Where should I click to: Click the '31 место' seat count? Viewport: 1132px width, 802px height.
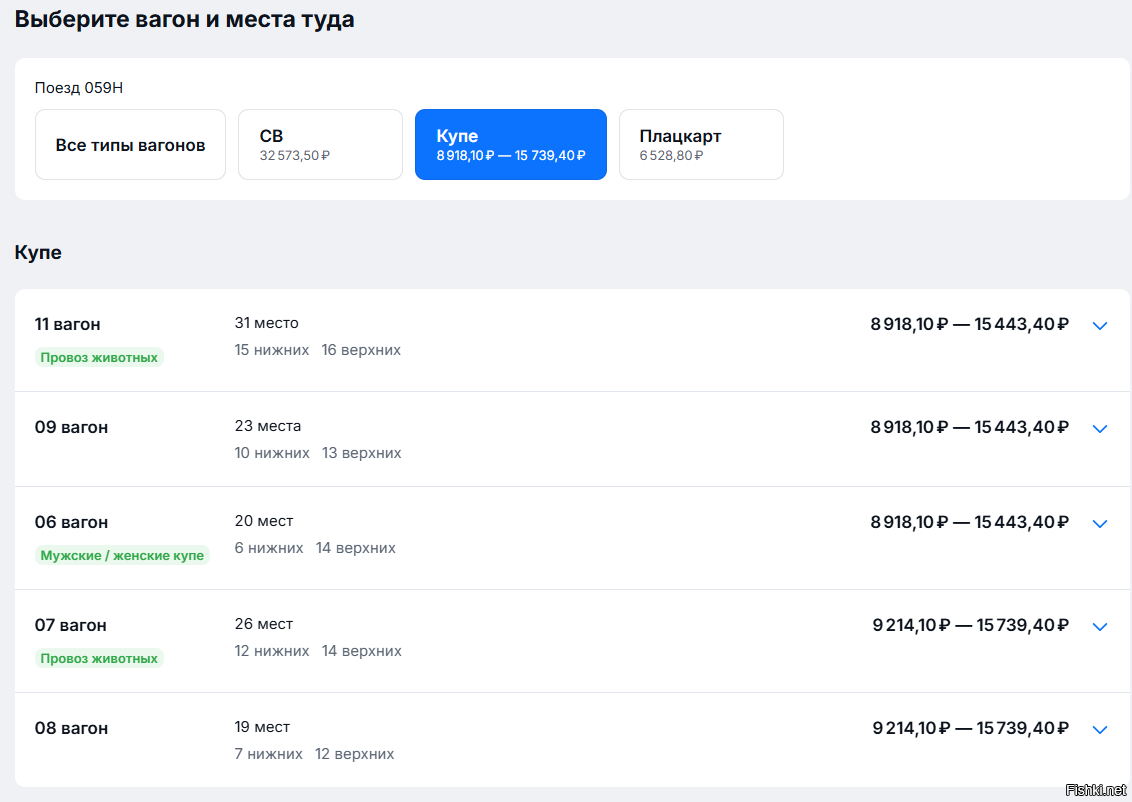pos(266,323)
